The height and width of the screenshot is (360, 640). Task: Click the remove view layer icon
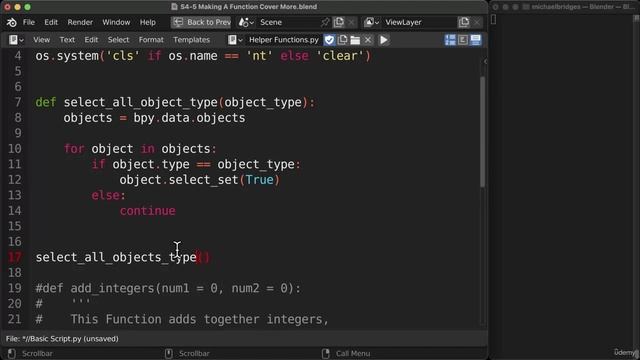(x=476, y=22)
